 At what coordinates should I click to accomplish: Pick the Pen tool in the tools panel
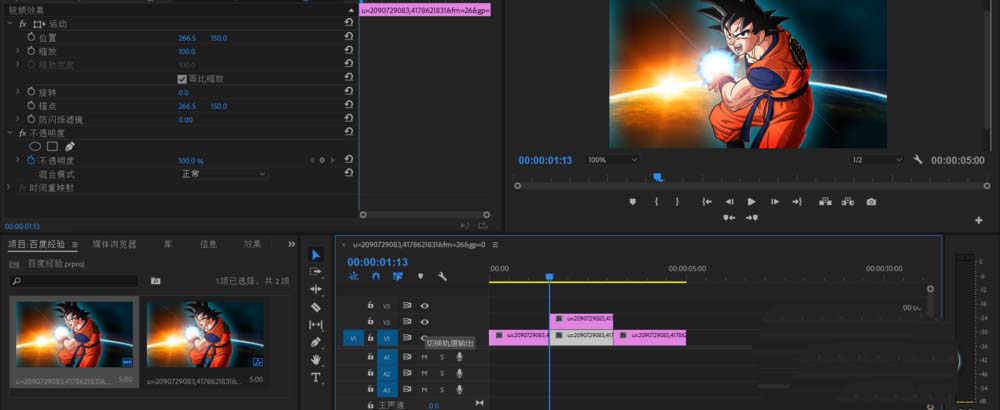(316, 342)
